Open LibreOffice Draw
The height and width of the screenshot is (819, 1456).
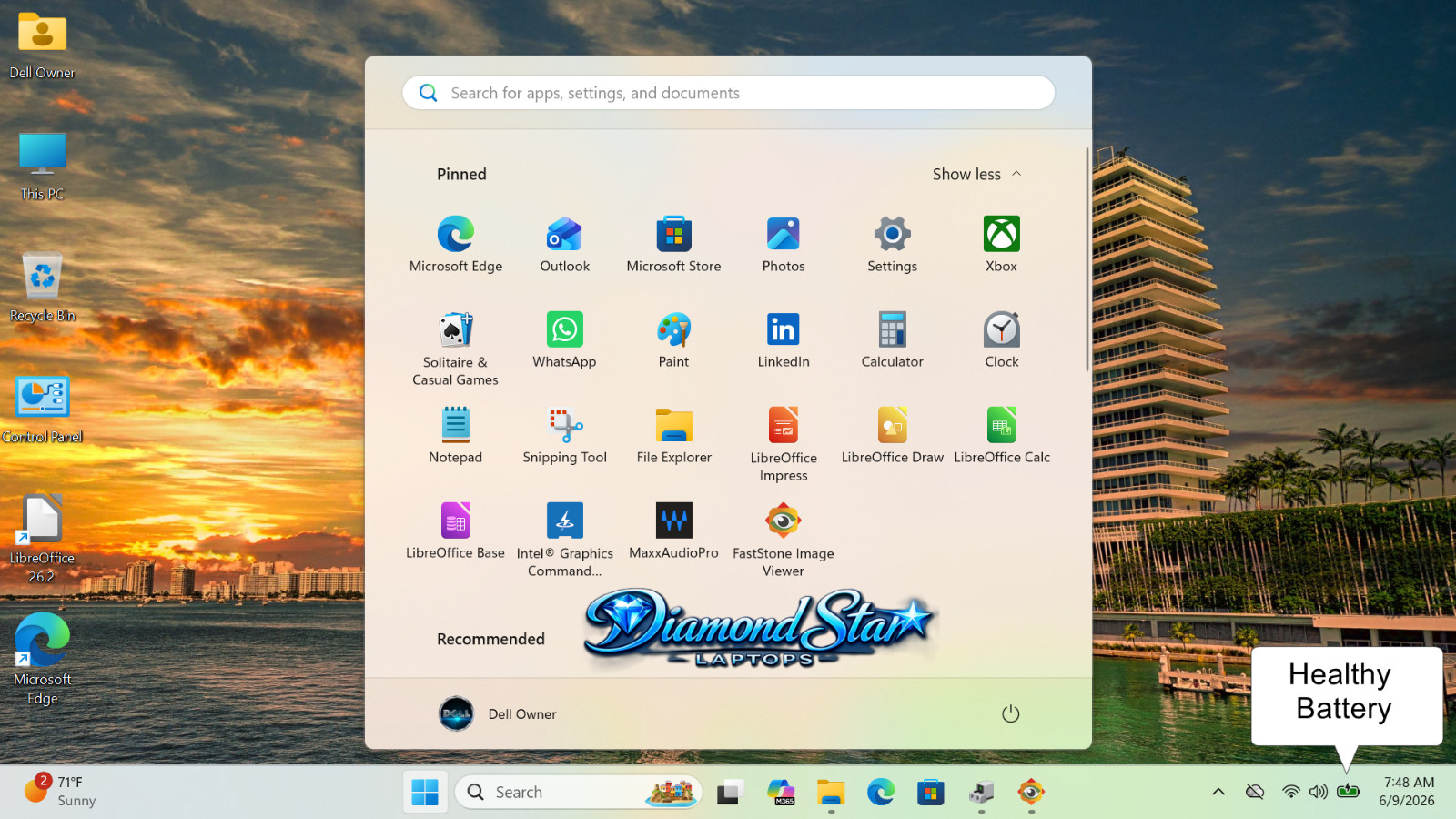point(892,435)
